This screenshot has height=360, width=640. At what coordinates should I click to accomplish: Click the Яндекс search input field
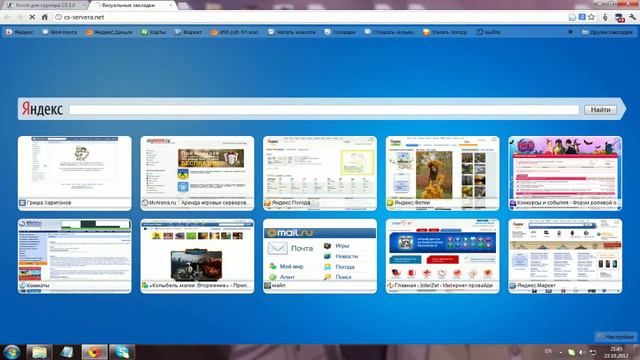pos(324,109)
